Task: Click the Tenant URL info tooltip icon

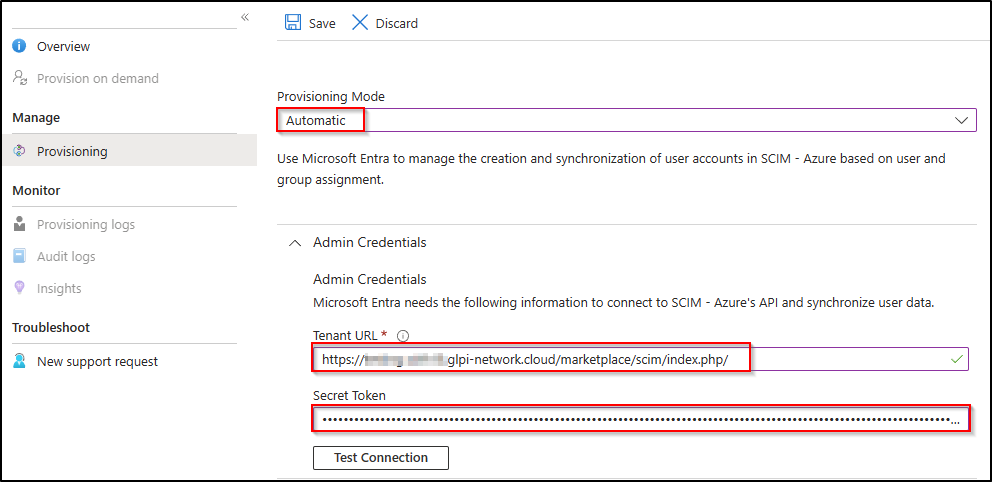Action: click(403, 336)
